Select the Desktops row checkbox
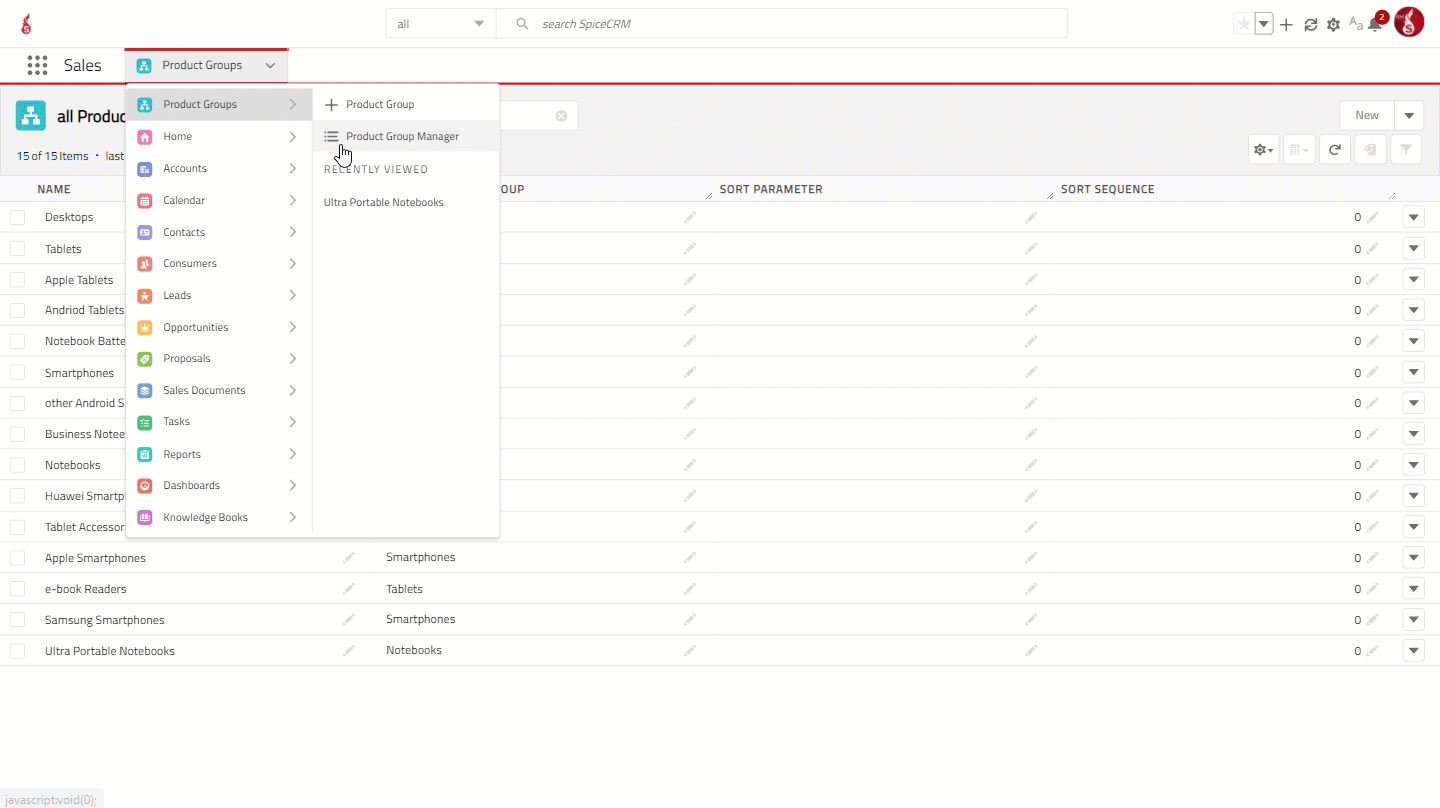The image size is (1440, 808). click(x=17, y=217)
